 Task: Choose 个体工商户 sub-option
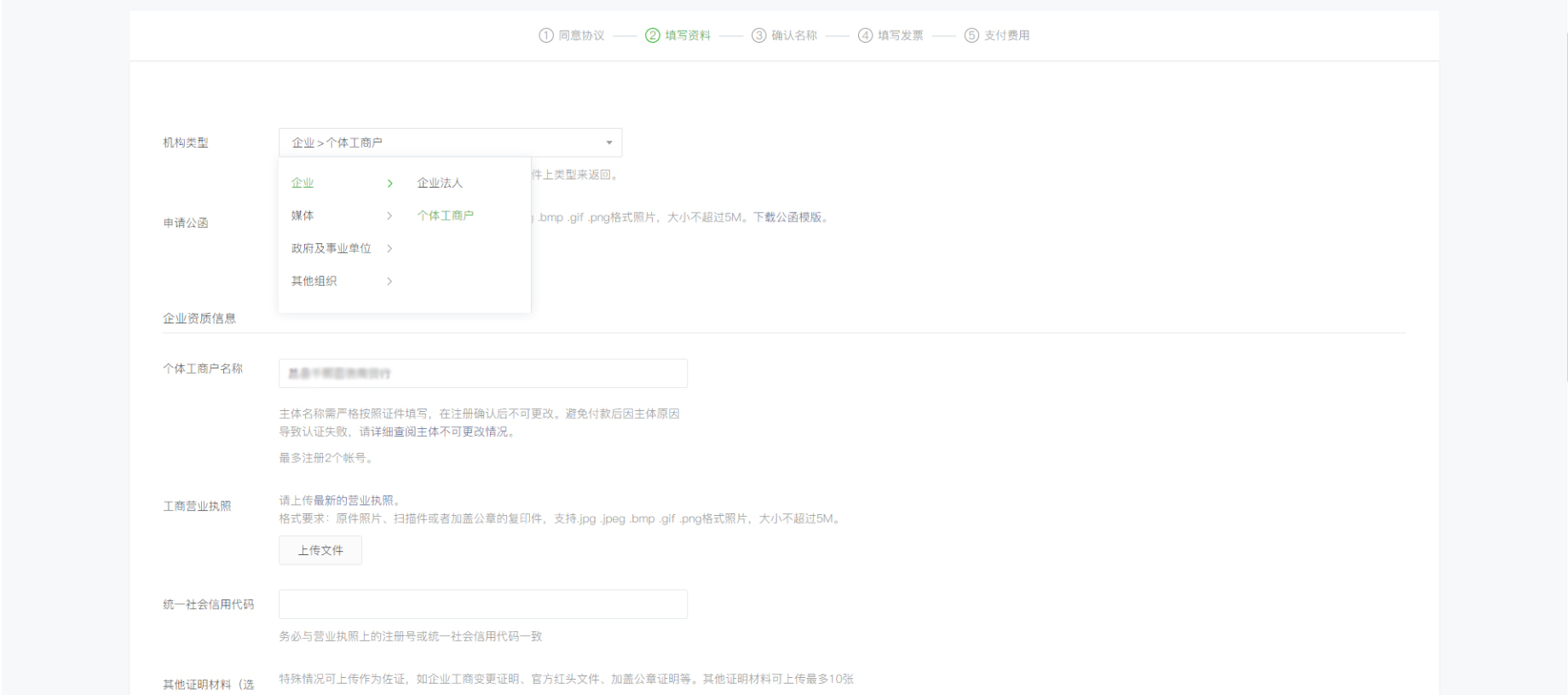pos(446,216)
